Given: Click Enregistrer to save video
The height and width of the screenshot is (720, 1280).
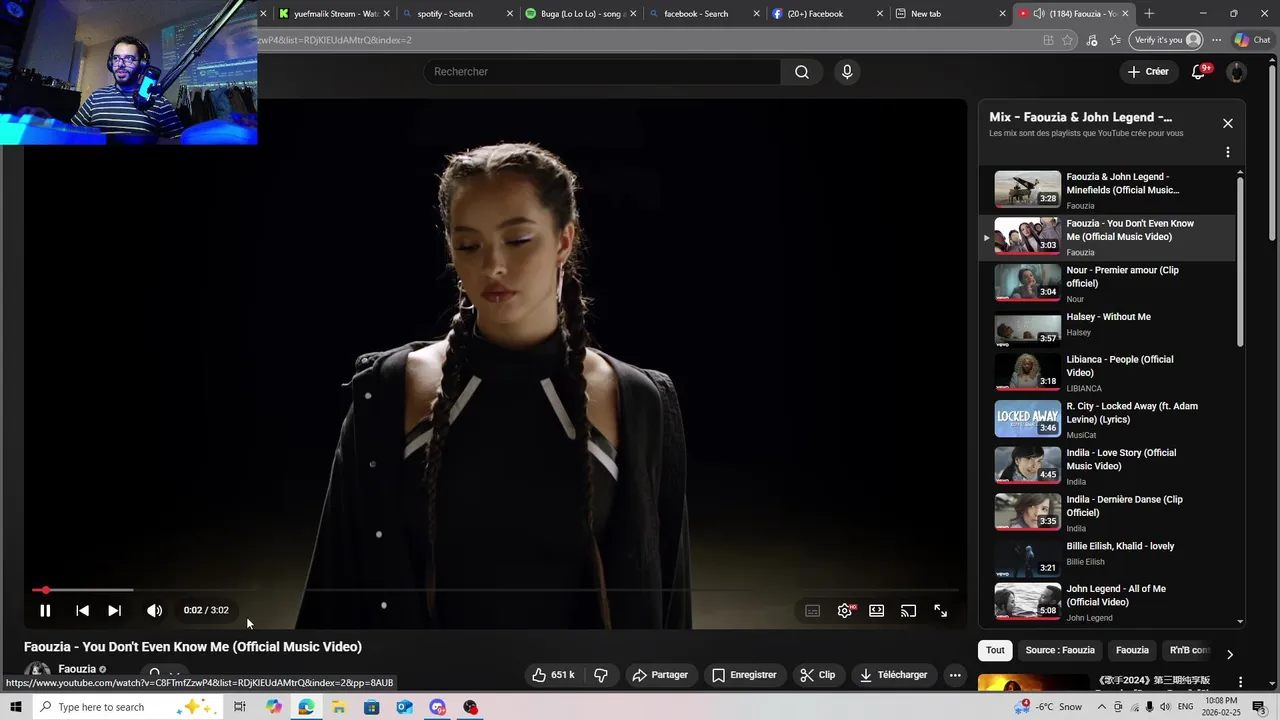Looking at the screenshot, I should [x=744, y=675].
